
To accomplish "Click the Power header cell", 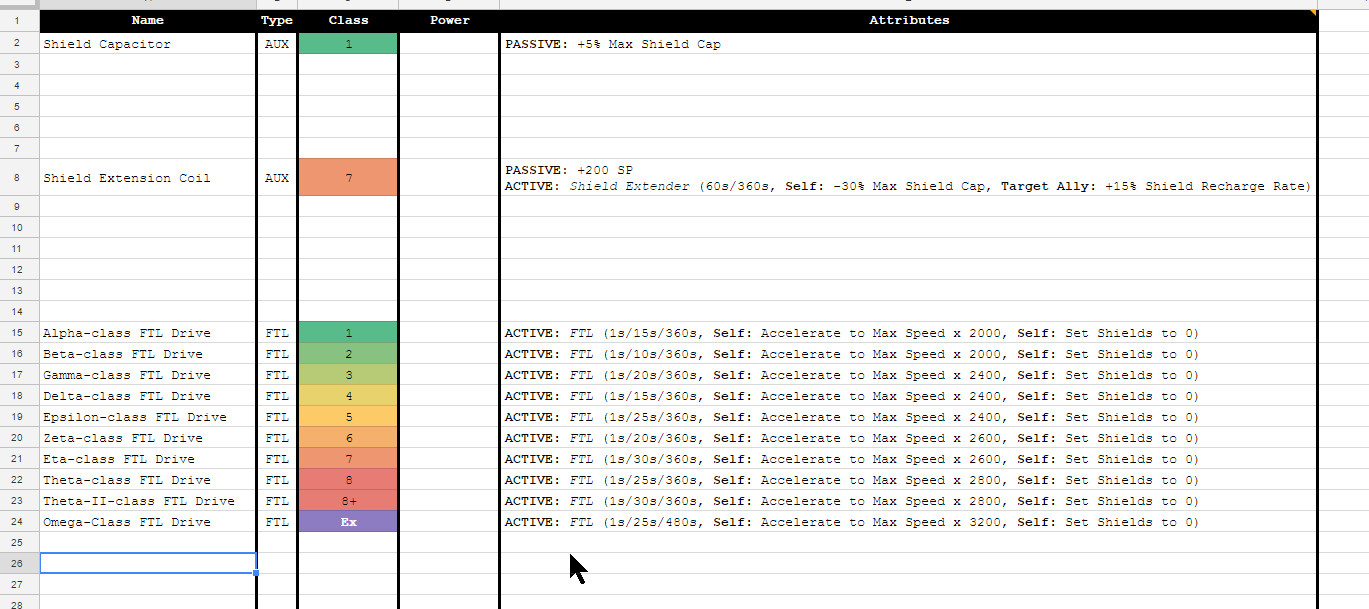I will (x=449, y=20).
